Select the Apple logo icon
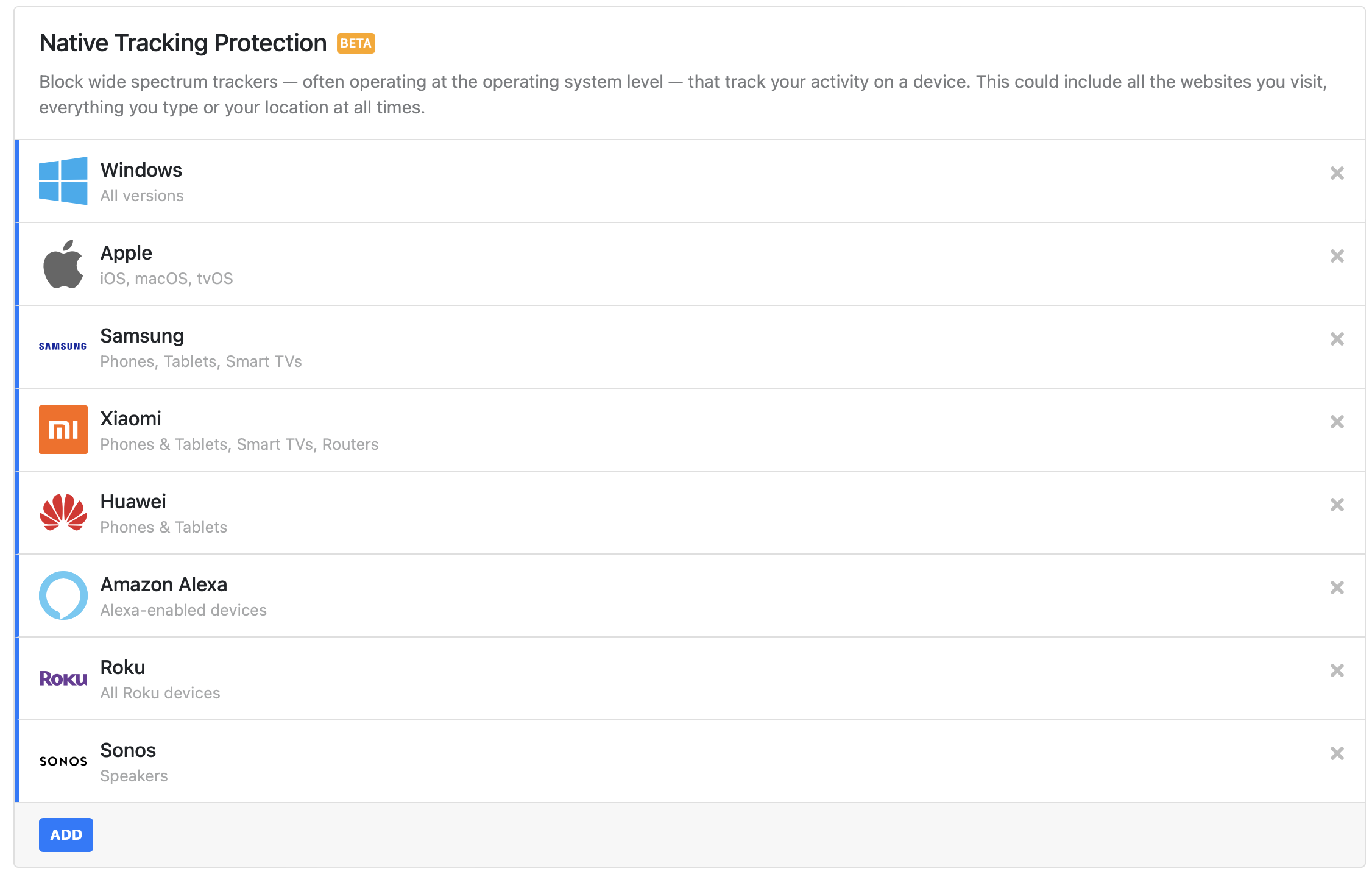 63,263
